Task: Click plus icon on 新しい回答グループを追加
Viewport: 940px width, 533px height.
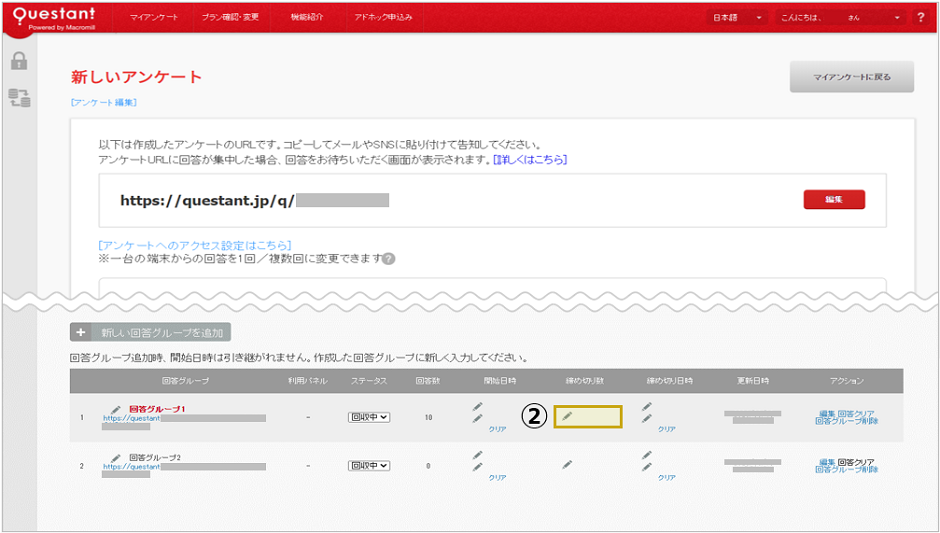Action: tap(81, 332)
